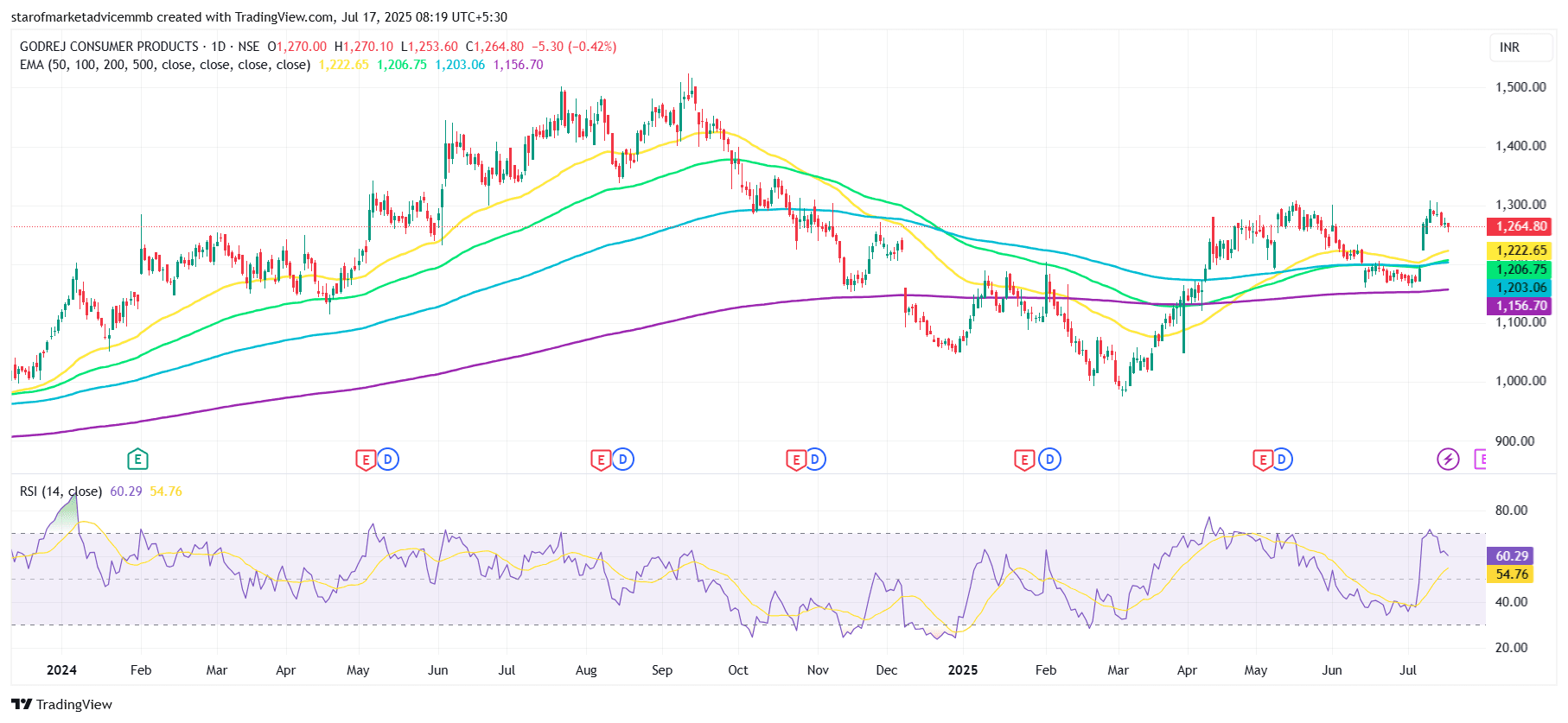
Task: Click the yellow 54.76 RSI tag on the axis
Action: pyautogui.click(x=1510, y=574)
